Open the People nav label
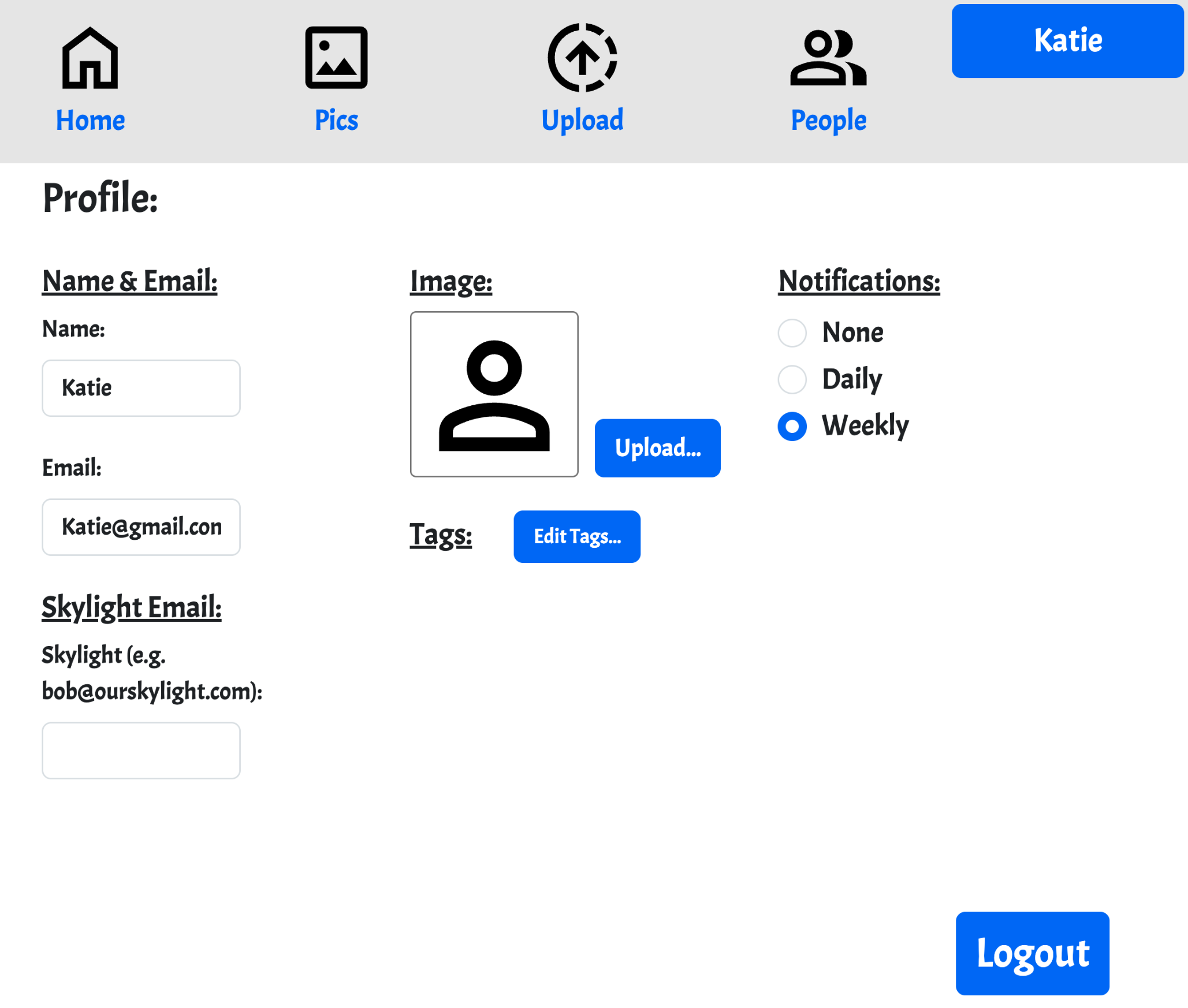Viewport: 1188px width, 1008px height. tap(828, 121)
